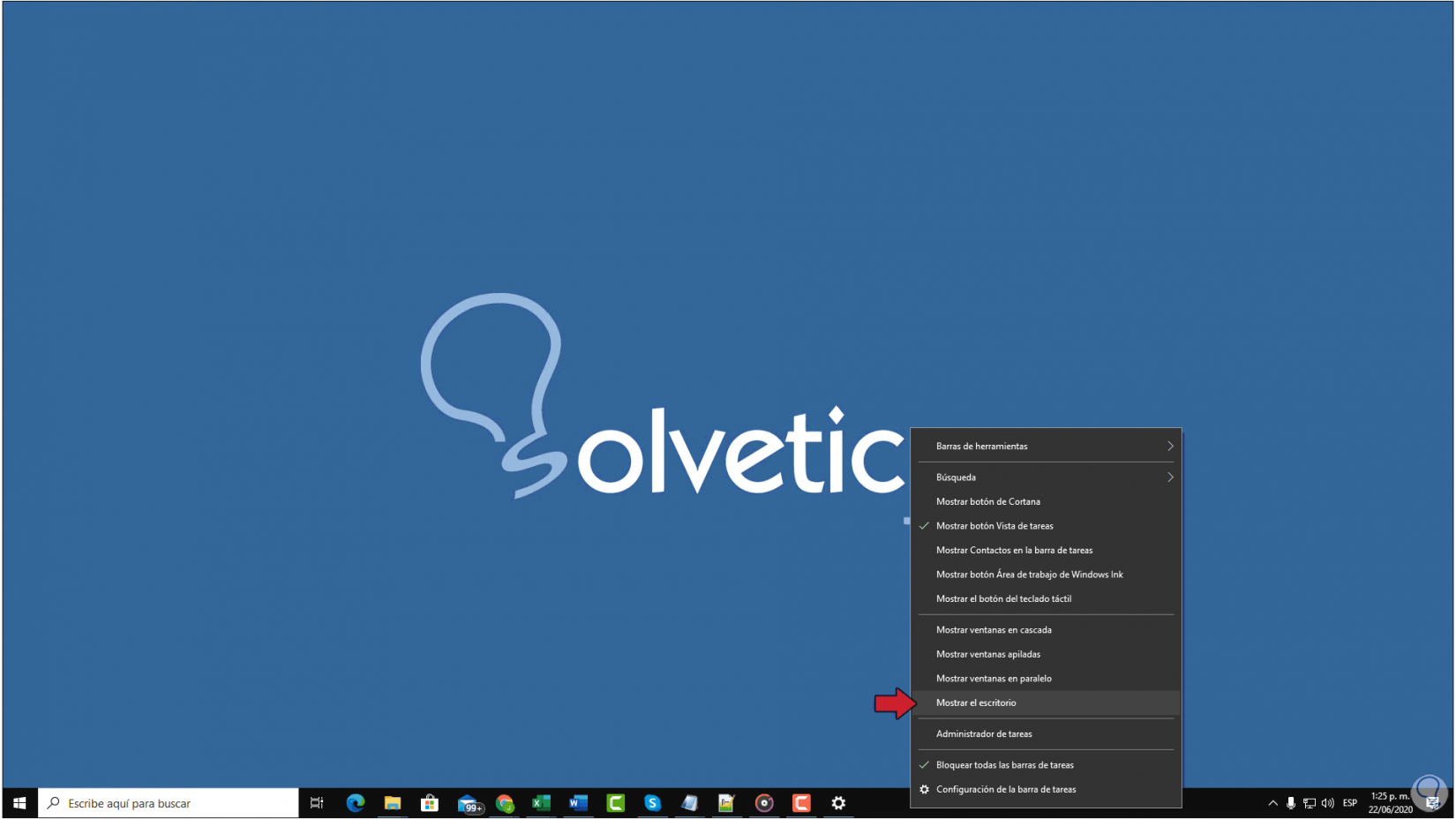This screenshot has width=1456, height=819.
Task: Enable Mostrar el botón del teclado táctil
Action: (x=1046, y=599)
